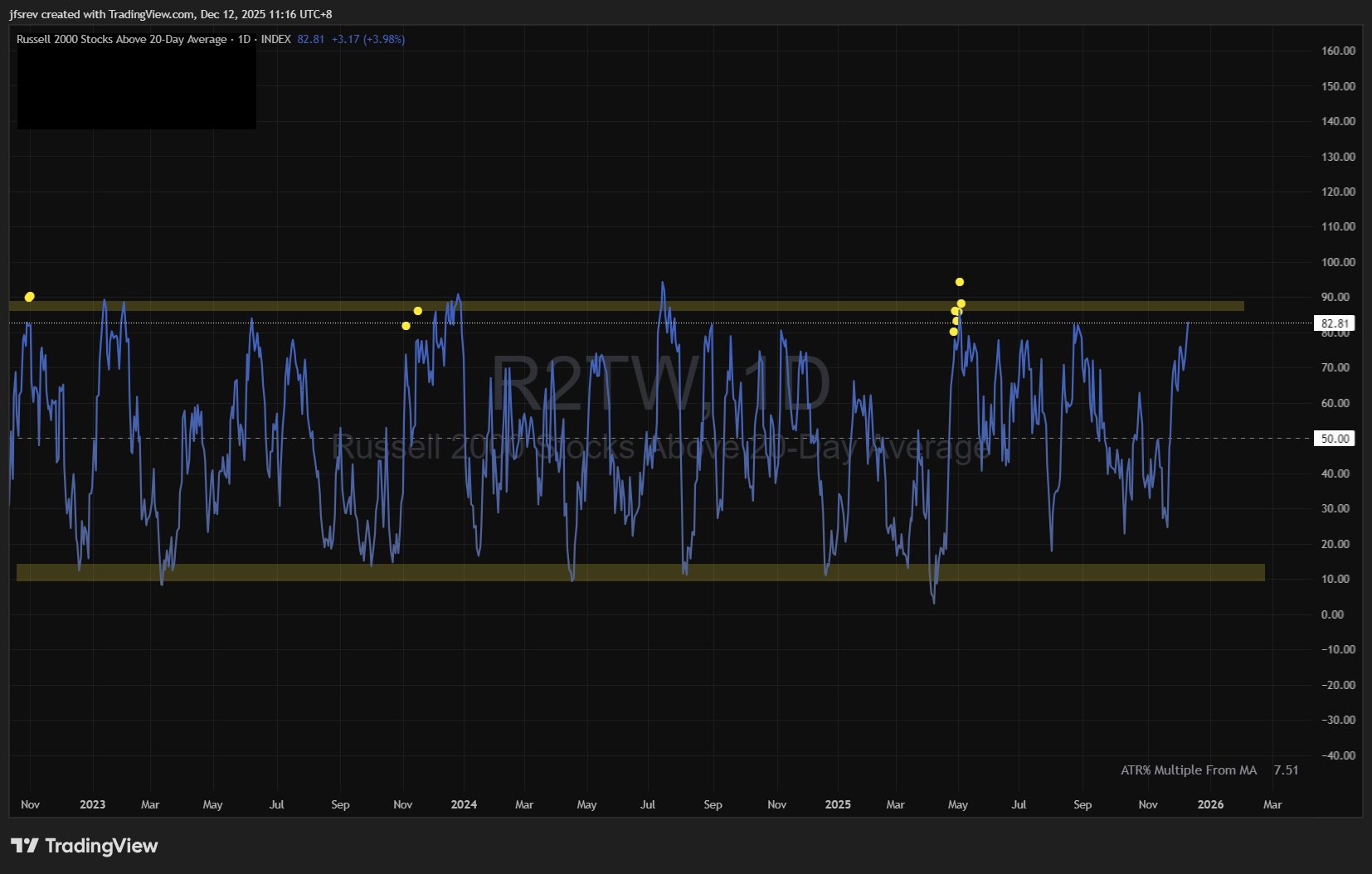The width and height of the screenshot is (1372, 874).
Task: Click the 2024 label on time axis
Action: [464, 804]
